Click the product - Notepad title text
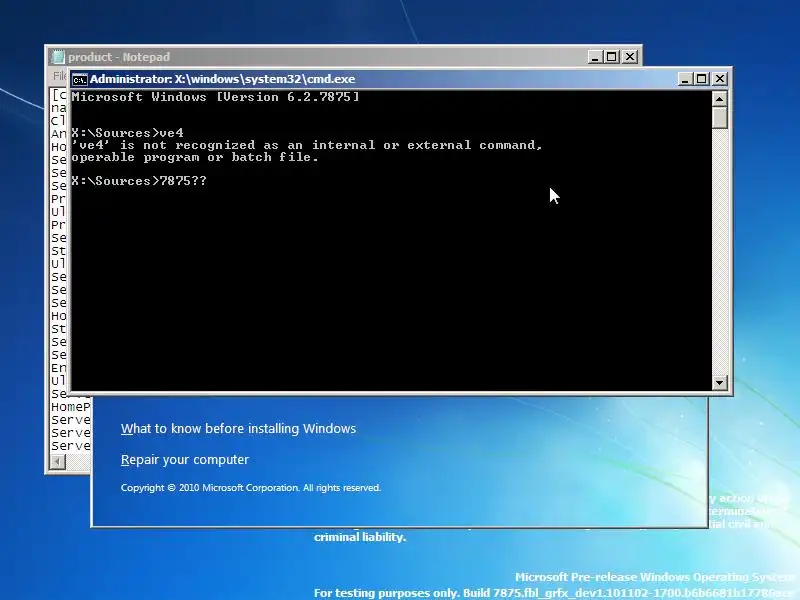This screenshot has height=600, width=800. (119, 57)
